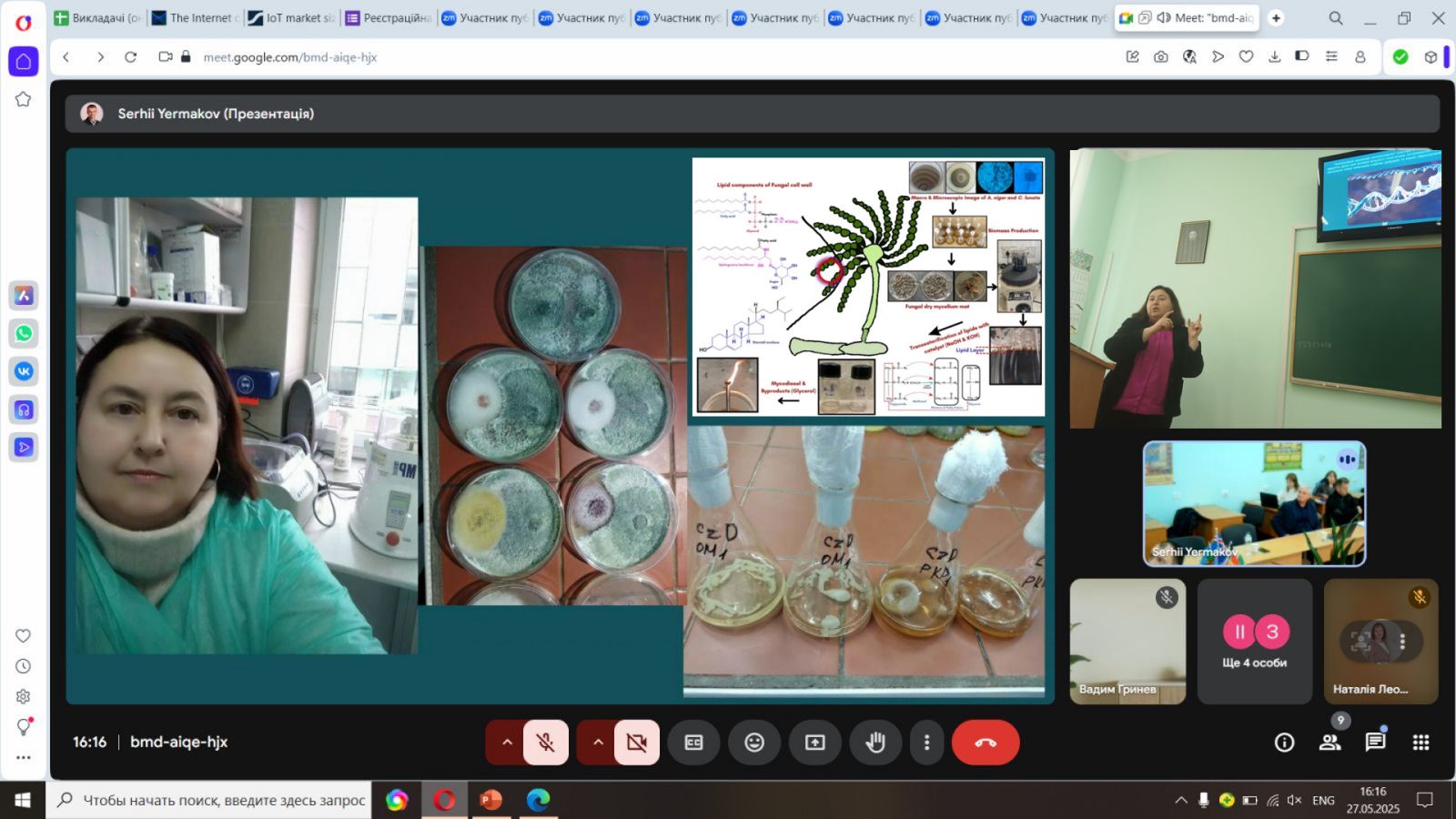This screenshot has height=819, width=1456.
Task: Open the chat messages panel
Action: click(x=1375, y=743)
